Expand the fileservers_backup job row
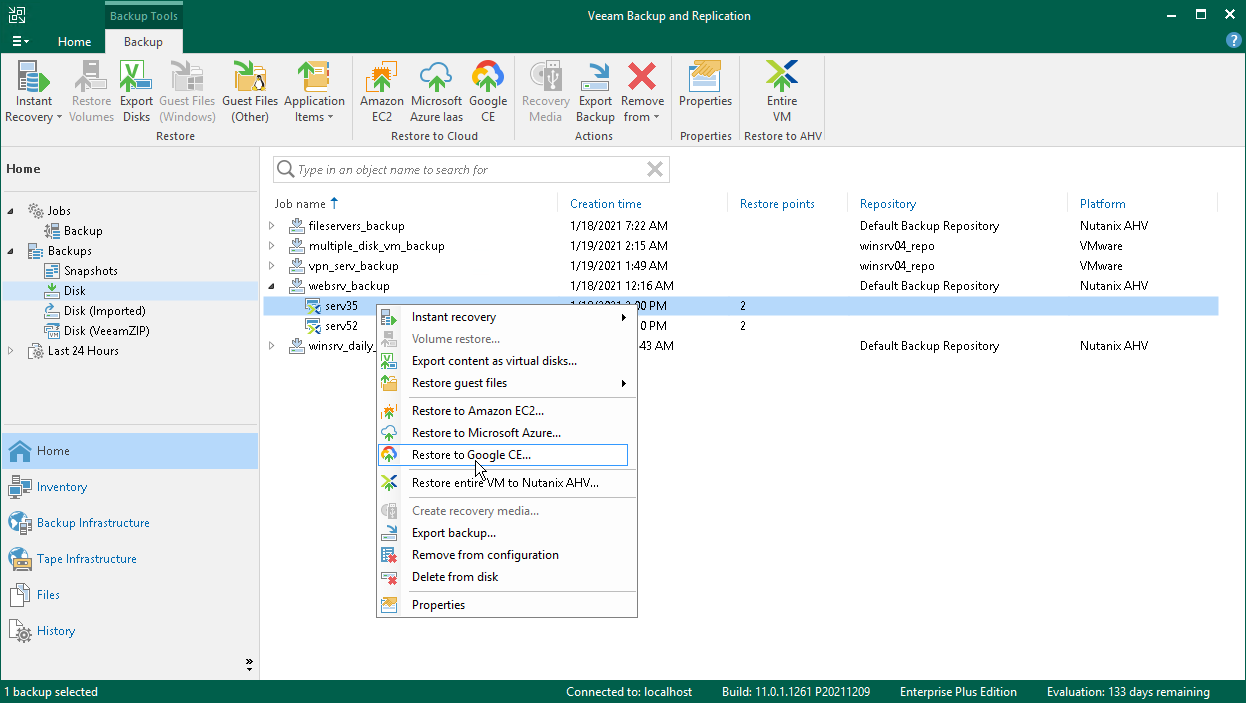Screen dimensions: 1246x703 click(x=271, y=226)
